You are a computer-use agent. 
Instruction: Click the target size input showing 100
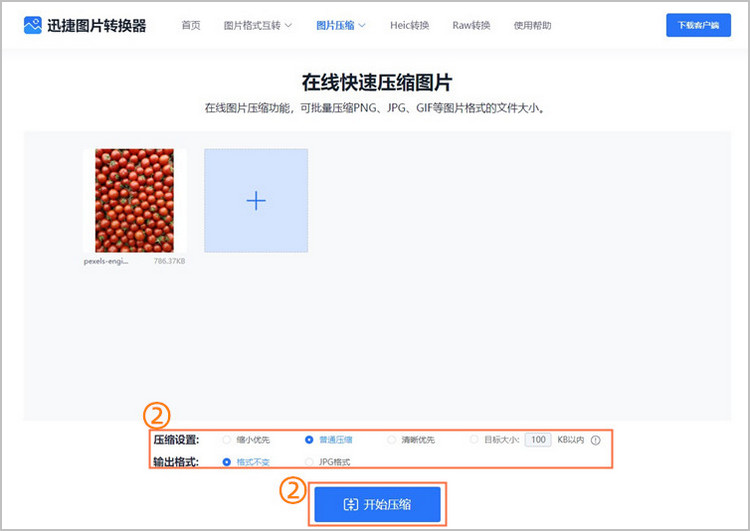tap(538, 440)
